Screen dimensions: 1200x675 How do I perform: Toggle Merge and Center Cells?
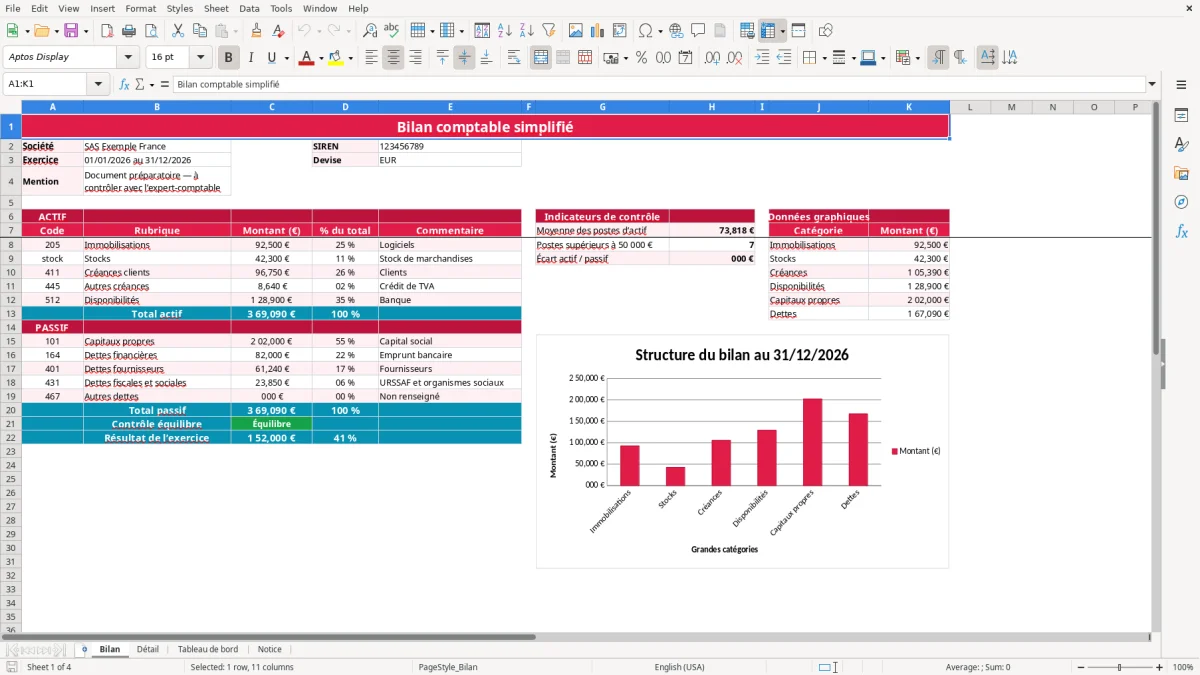pyautogui.click(x=541, y=58)
